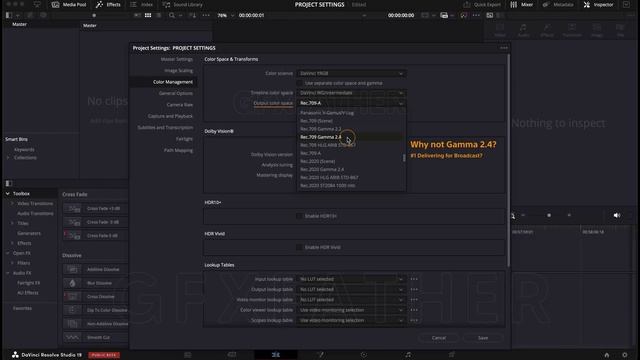Select Subtitles and Transcription settings page
Viewport: 640px width, 360px height.
[x=165, y=128]
